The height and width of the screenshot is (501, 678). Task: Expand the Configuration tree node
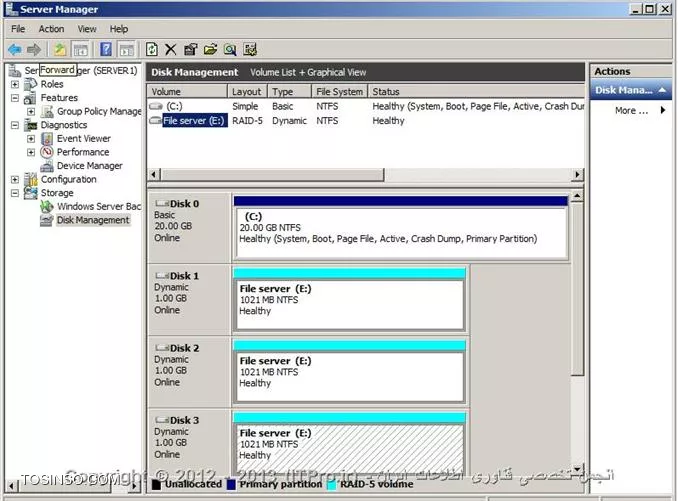15,179
